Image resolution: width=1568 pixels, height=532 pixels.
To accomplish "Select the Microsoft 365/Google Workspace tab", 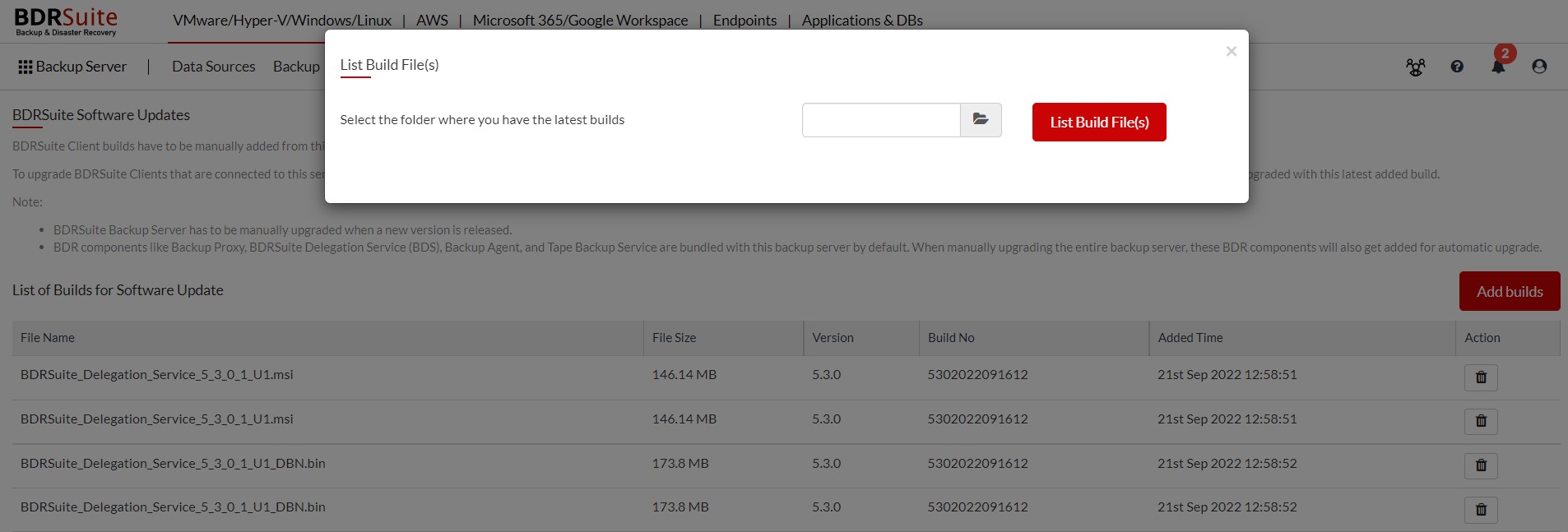I will [x=580, y=21].
